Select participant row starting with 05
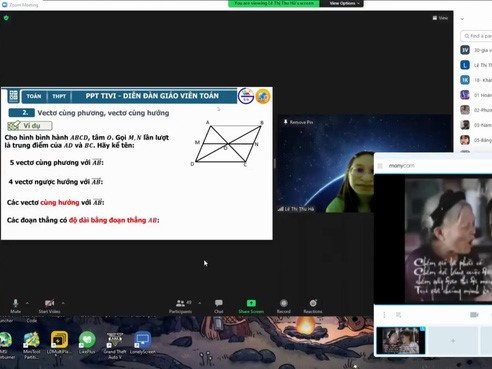This screenshot has width=492, height=369. pos(476,140)
